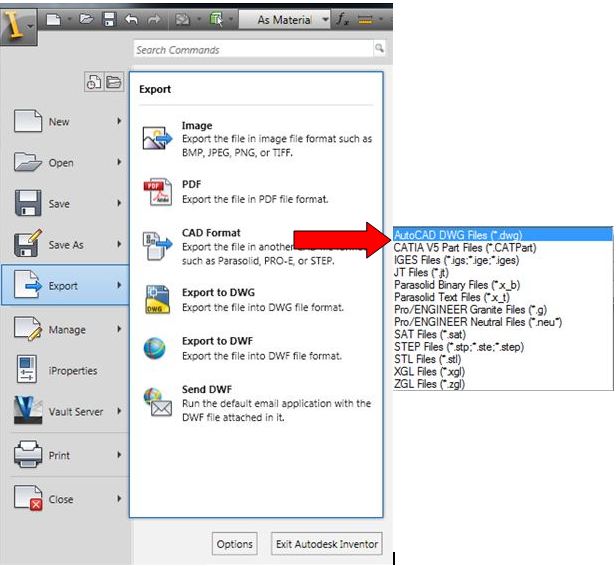Select ZGL Files (*.zgl)
The width and height of the screenshot is (616, 566).
pyautogui.click(x=503, y=384)
